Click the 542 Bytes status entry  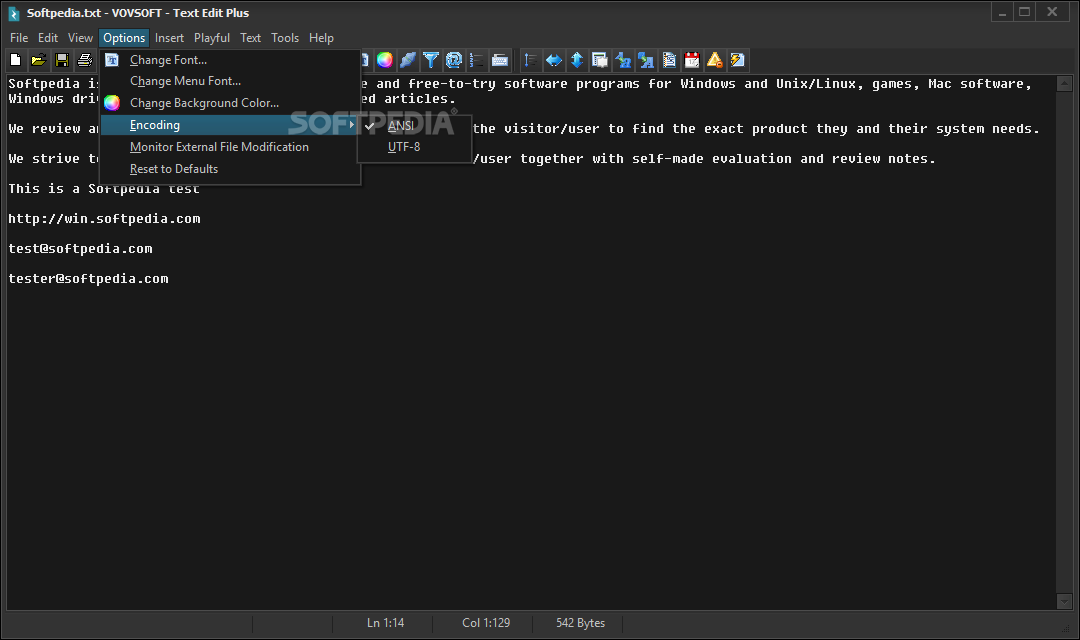point(580,623)
